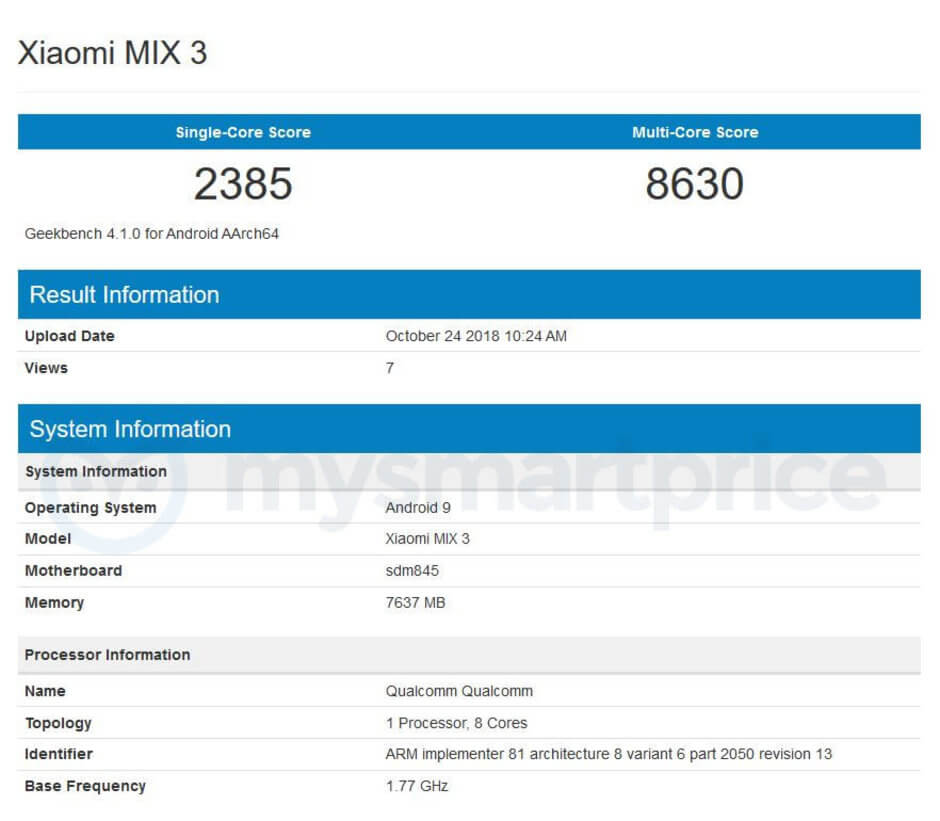
Task: Select the 1.77 GHz base frequency value
Action: [x=417, y=786]
